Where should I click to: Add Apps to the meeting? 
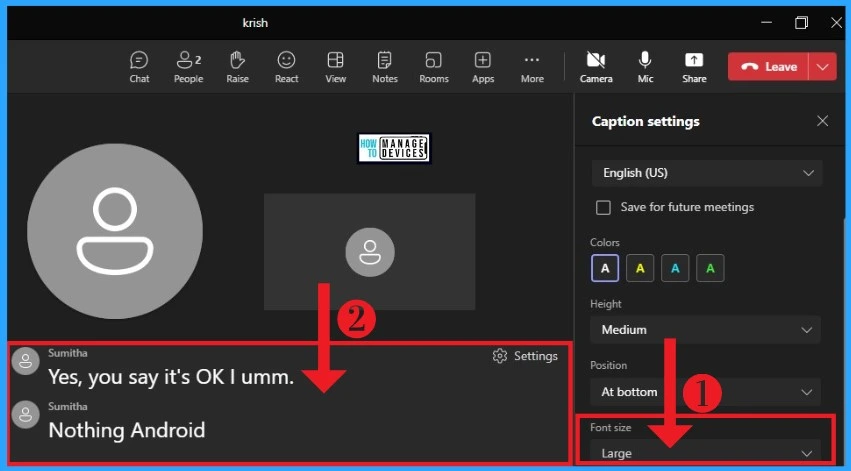pyautogui.click(x=482, y=67)
